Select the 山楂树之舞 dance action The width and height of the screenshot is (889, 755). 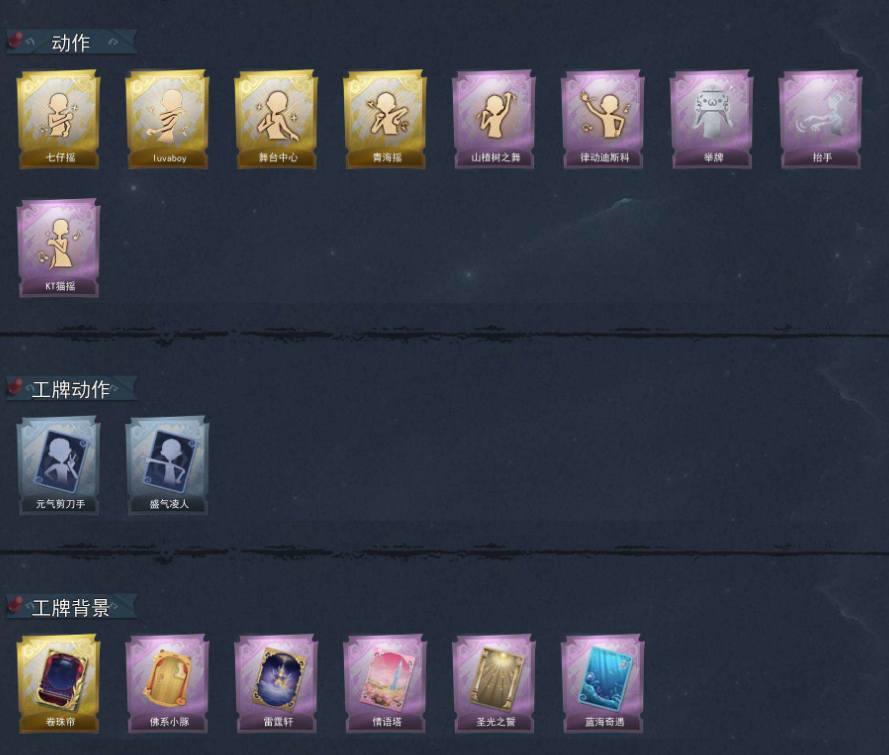(x=494, y=120)
